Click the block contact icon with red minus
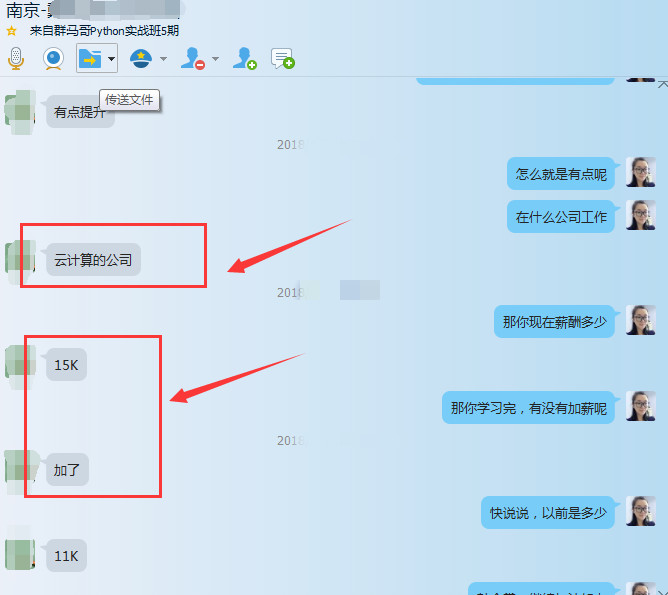 pos(192,59)
